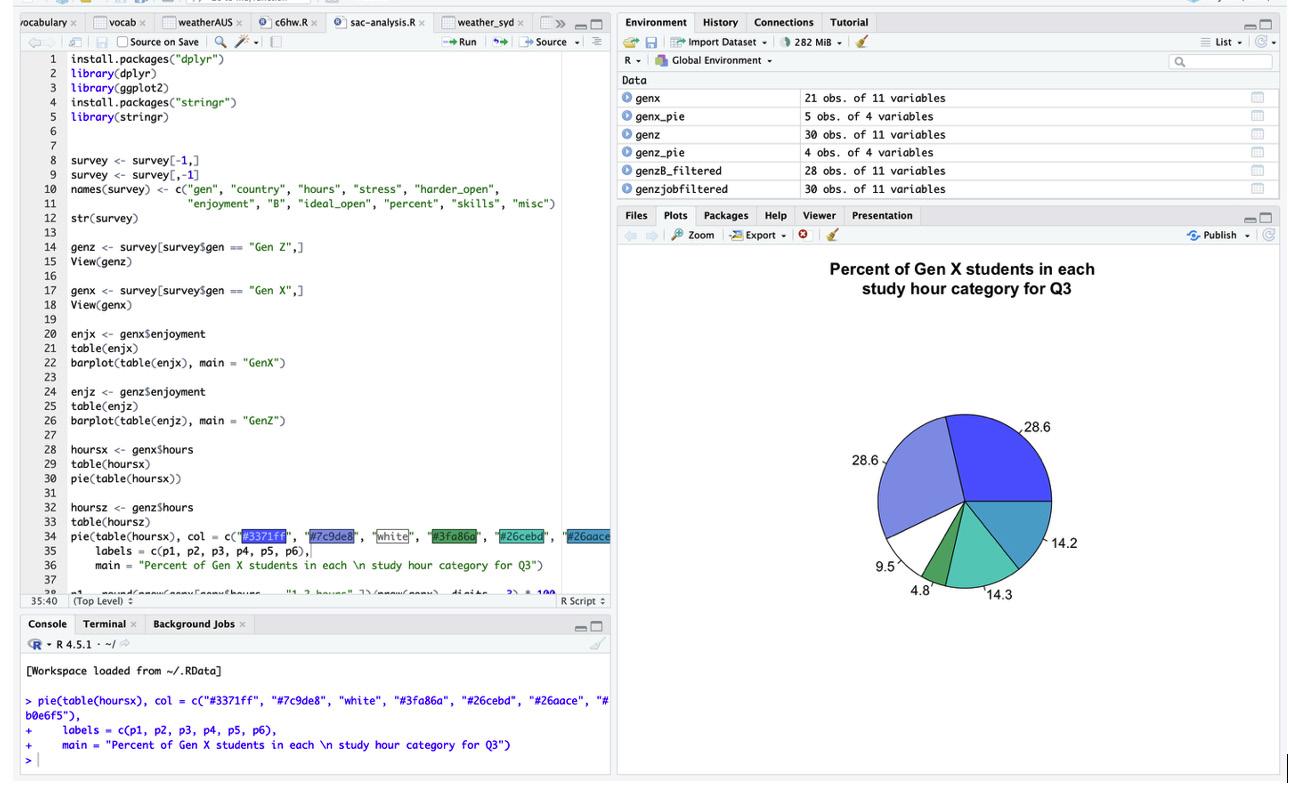
Task: Switch to the History tab
Action: tap(720, 22)
